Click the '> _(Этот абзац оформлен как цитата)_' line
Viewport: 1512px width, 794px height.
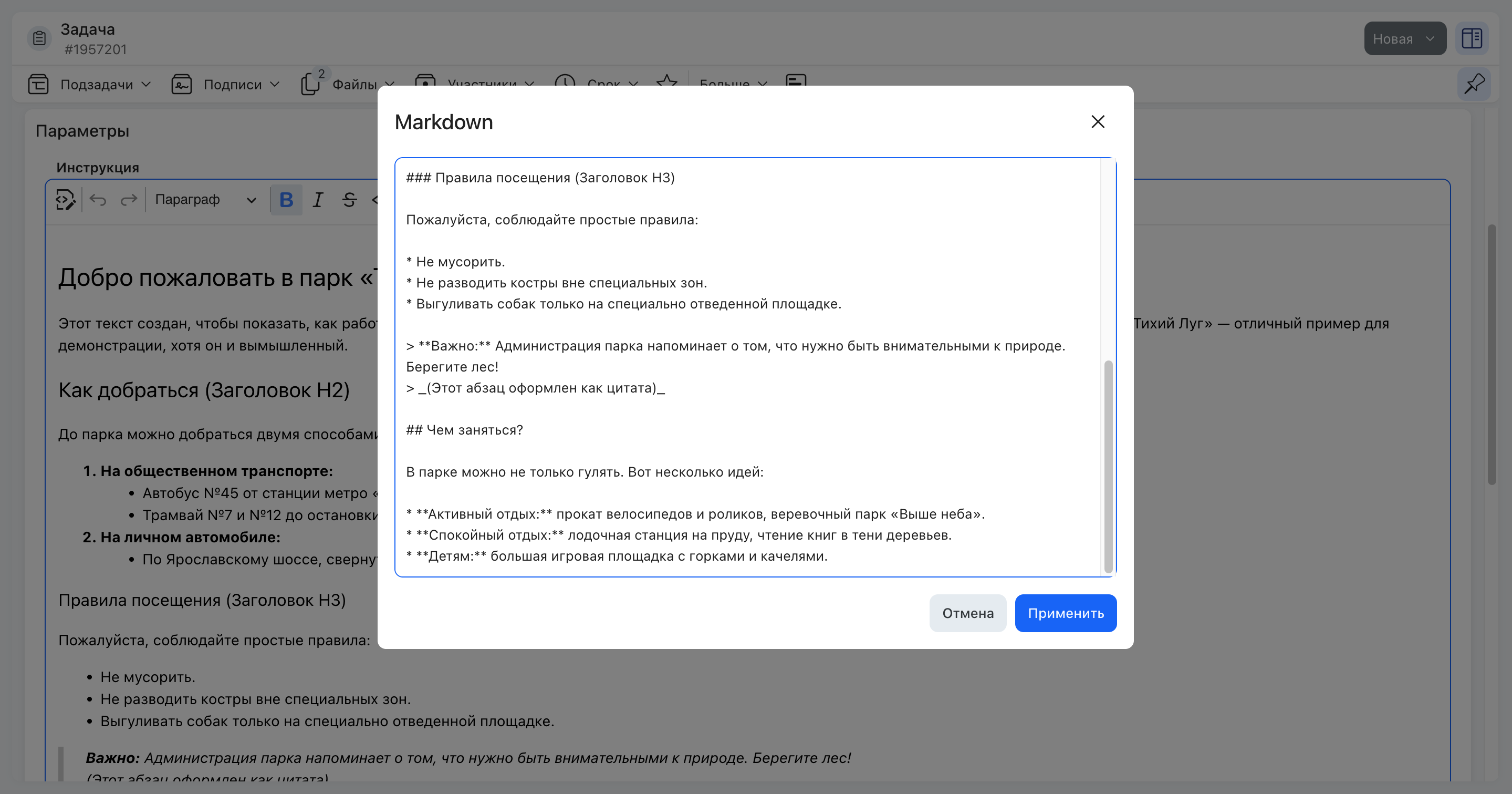(535, 388)
